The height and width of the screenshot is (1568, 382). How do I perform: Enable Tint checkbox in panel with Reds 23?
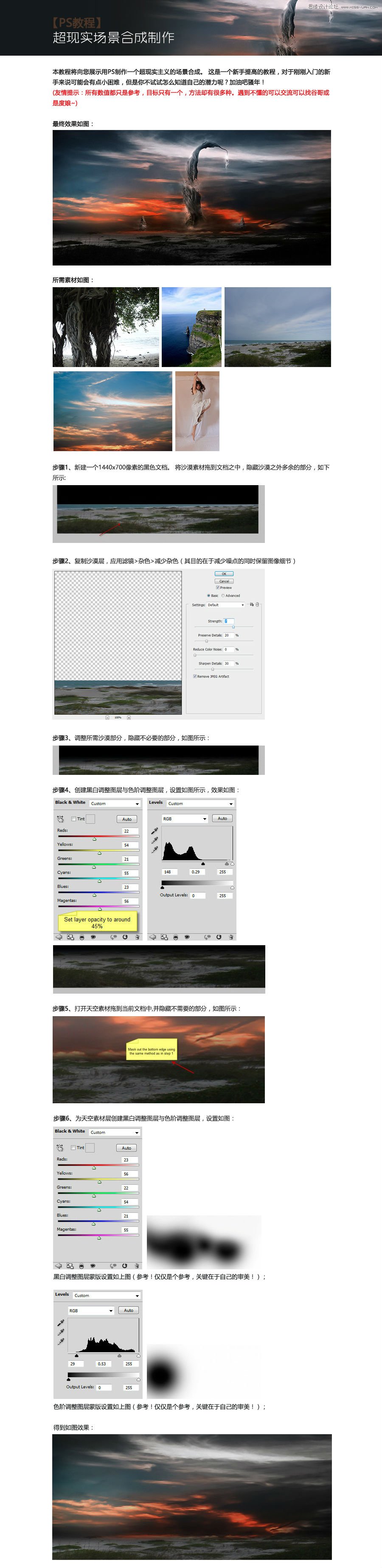(x=73, y=1147)
